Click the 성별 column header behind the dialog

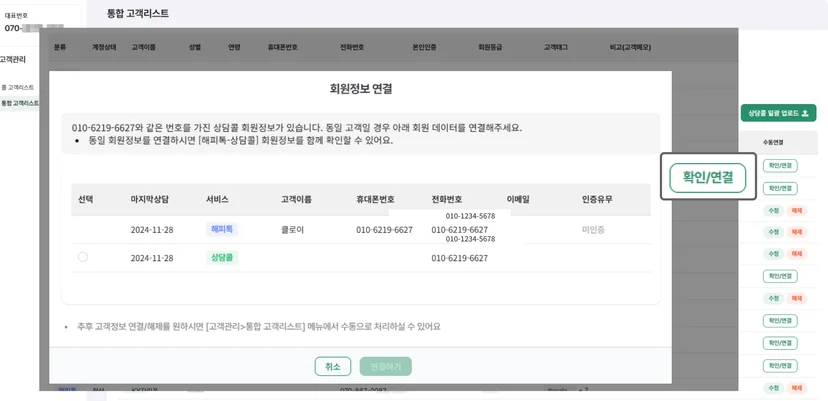(x=195, y=47)
